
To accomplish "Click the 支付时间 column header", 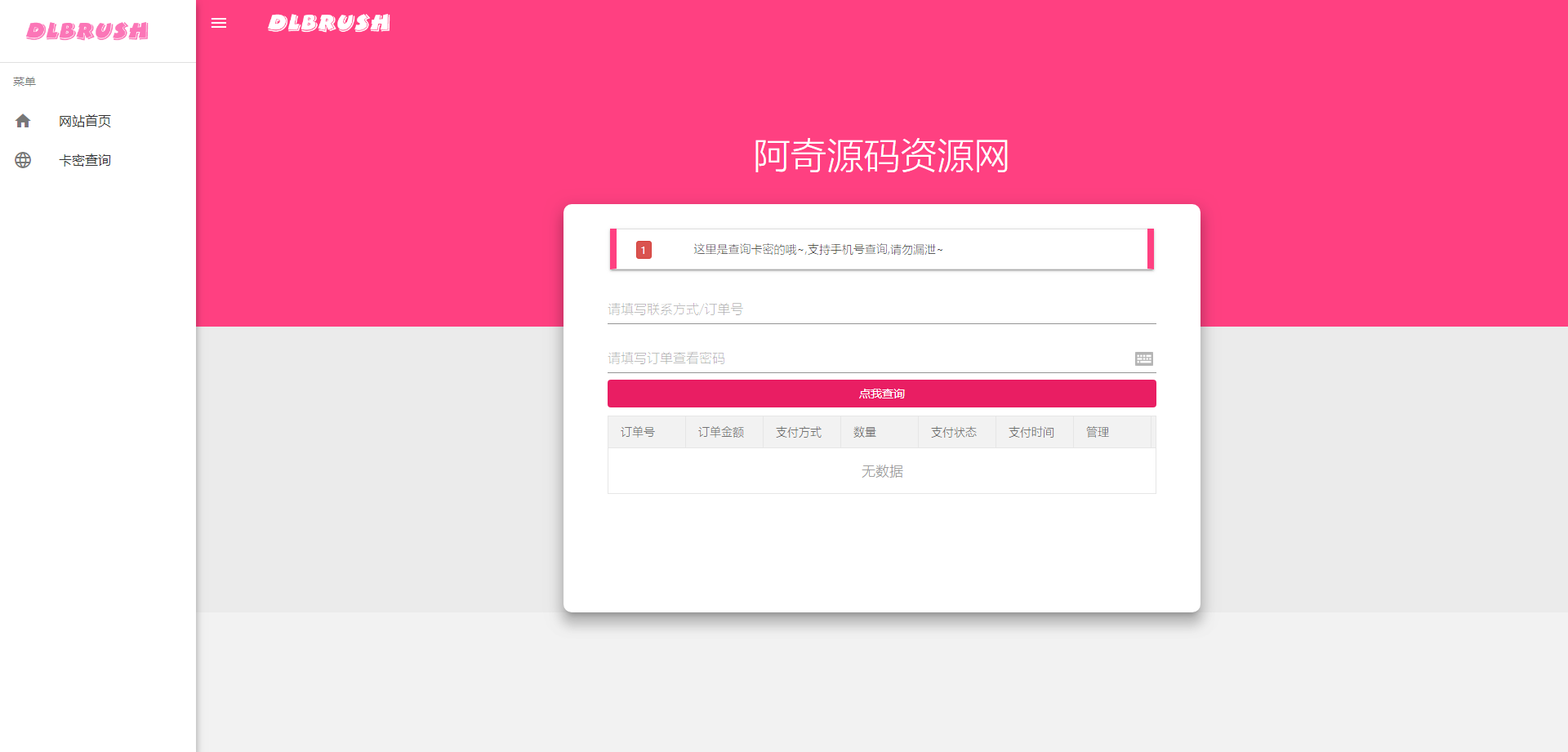I will 1031,432.
